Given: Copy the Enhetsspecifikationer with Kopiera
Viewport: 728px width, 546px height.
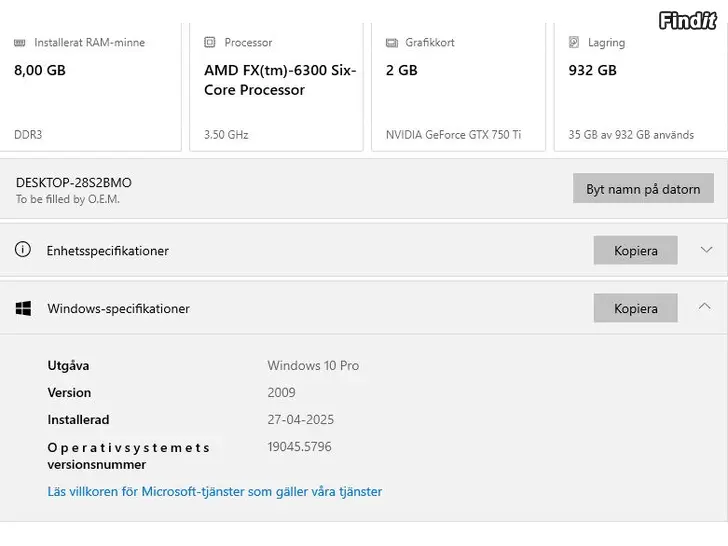Looking at the screenshot, I should tap(635, 250).
